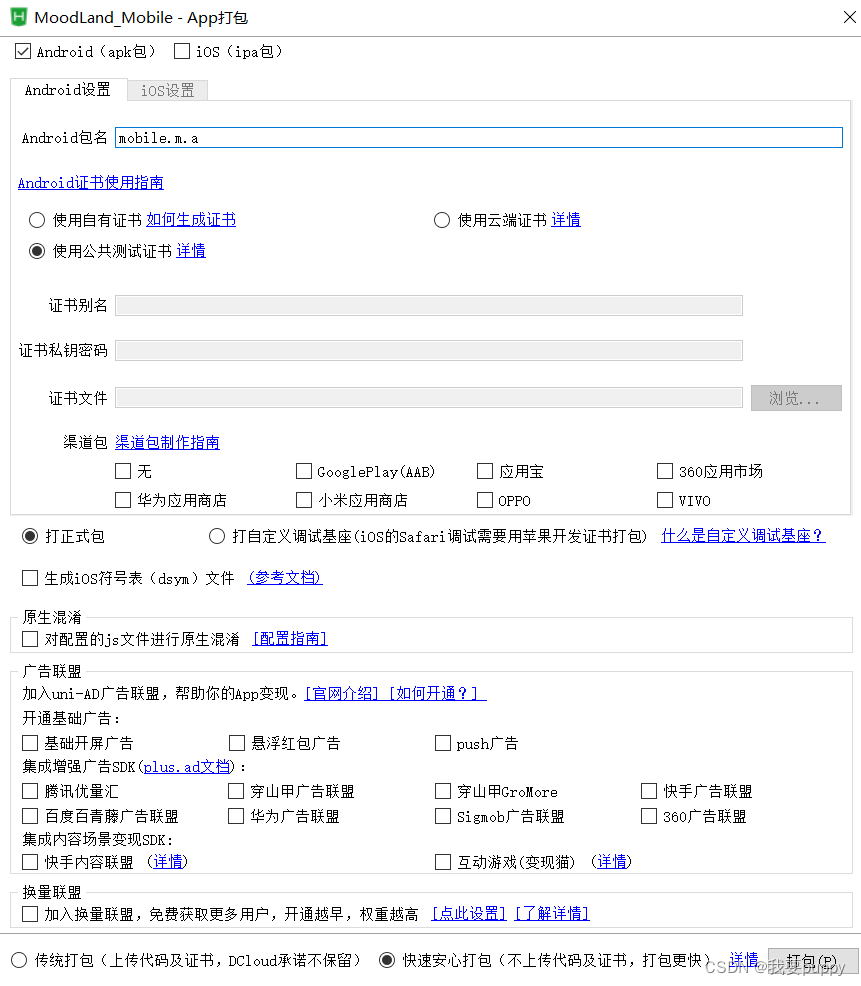
Task: Open the 如何生成证书 link
Action: (x=191, y=219)
